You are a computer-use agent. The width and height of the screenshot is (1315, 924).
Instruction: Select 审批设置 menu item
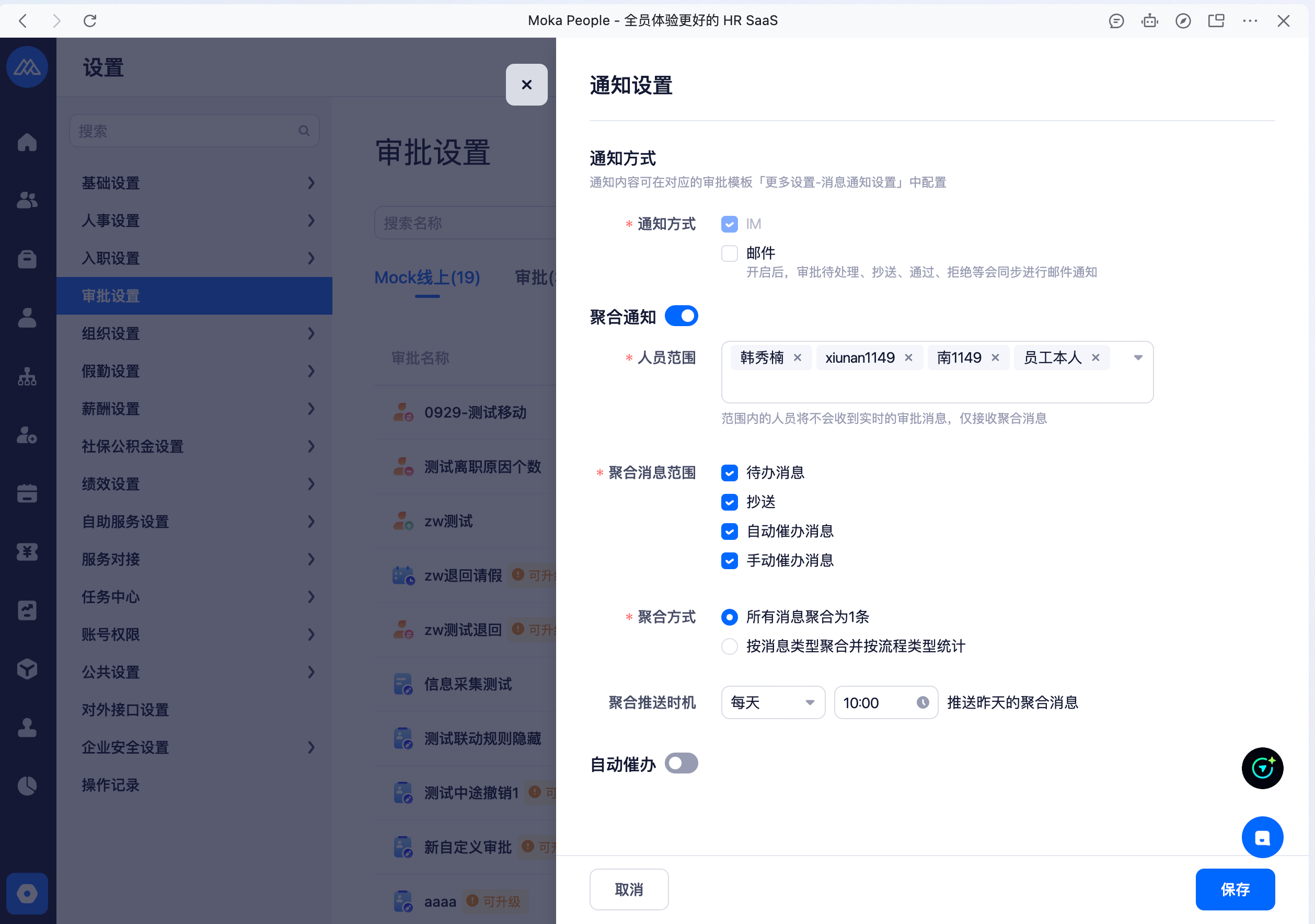coord(195,296)
